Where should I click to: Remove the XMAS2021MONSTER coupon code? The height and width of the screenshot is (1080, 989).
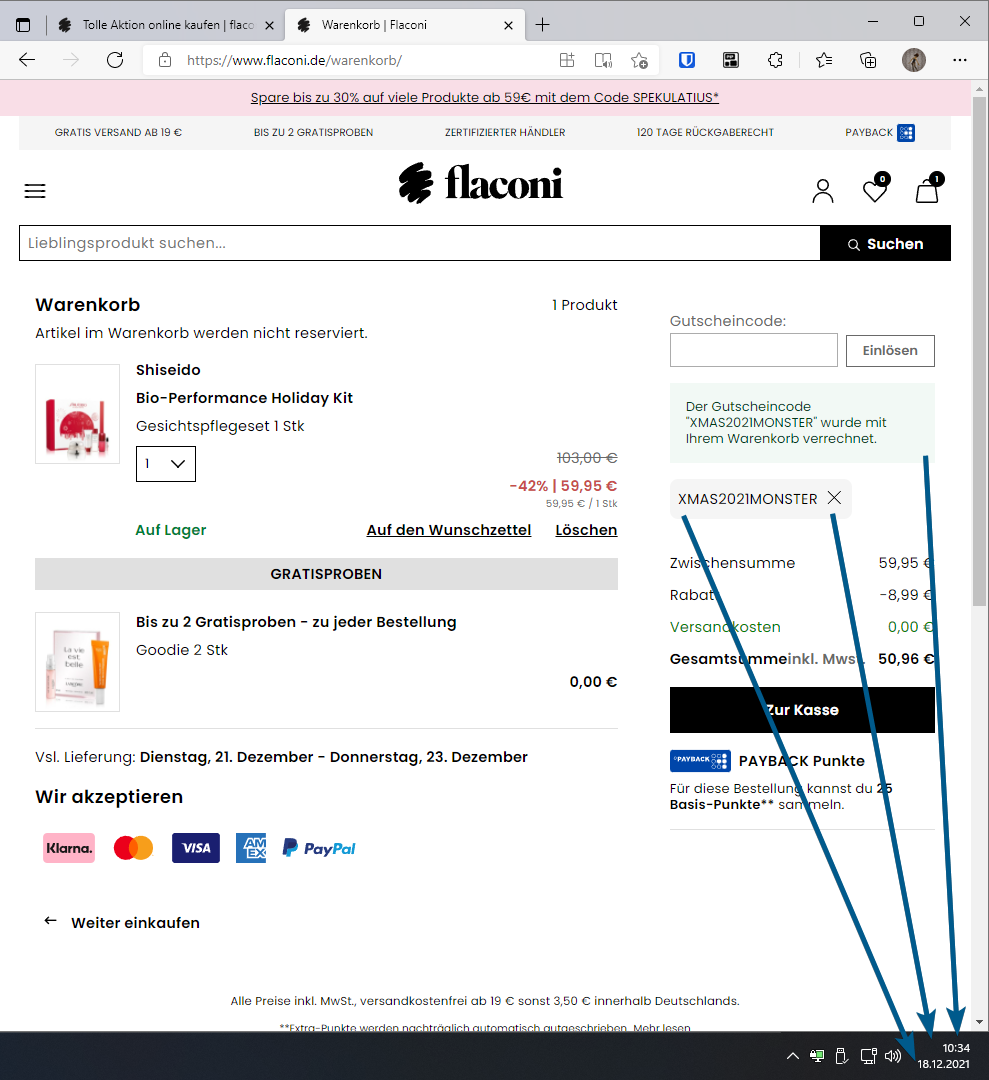[835, 498]
